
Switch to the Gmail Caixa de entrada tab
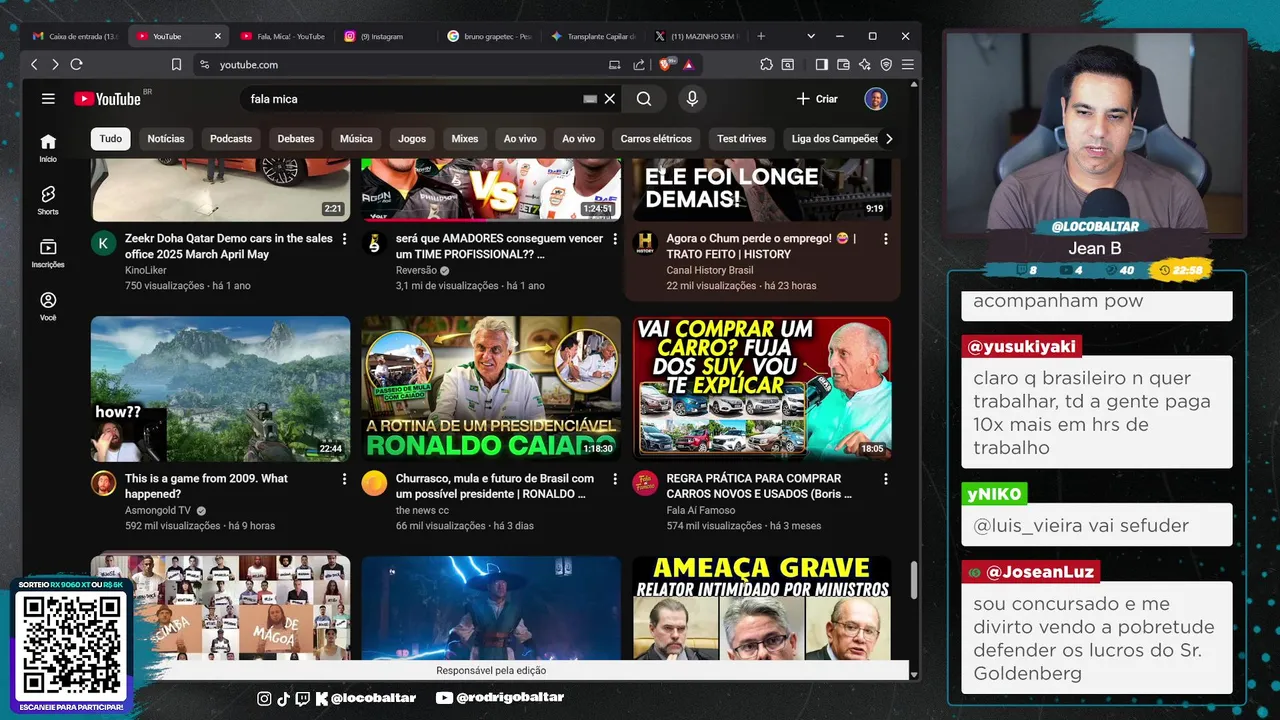tap(75, 36)
